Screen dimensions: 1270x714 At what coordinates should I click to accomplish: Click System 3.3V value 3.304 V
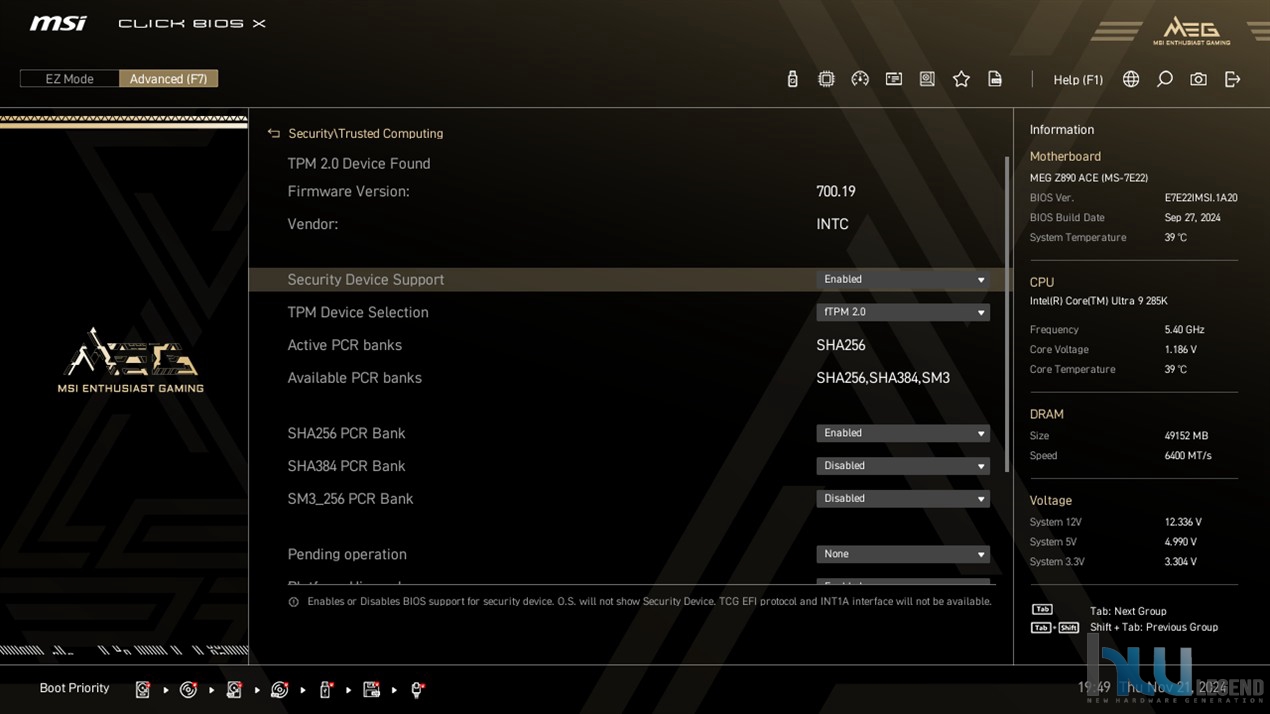point(1181,562)
